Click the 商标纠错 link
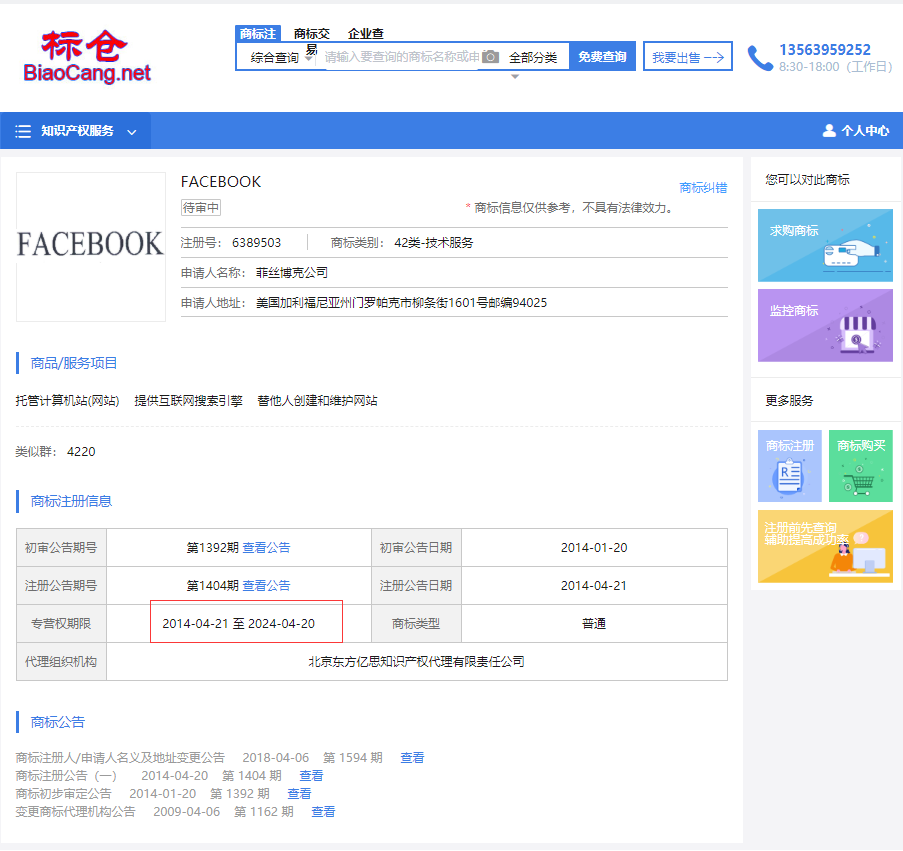903x851 pixels. pyautogui.click(x=703, y=188)
